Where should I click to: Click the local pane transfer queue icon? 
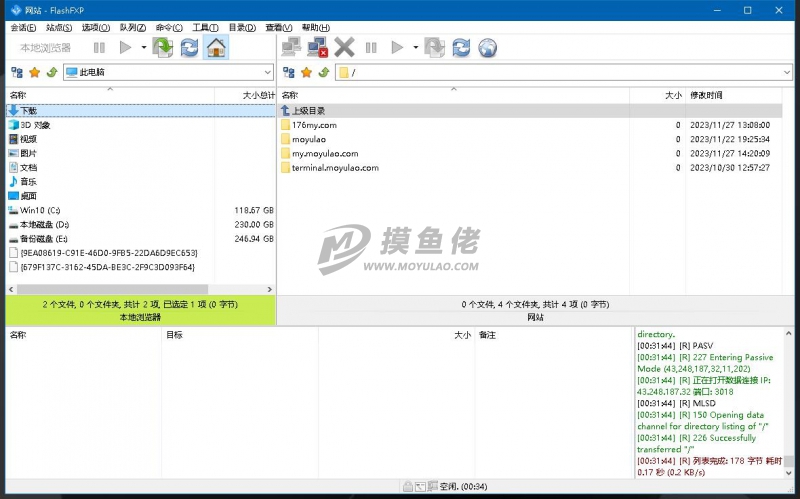tap(163, 48)
